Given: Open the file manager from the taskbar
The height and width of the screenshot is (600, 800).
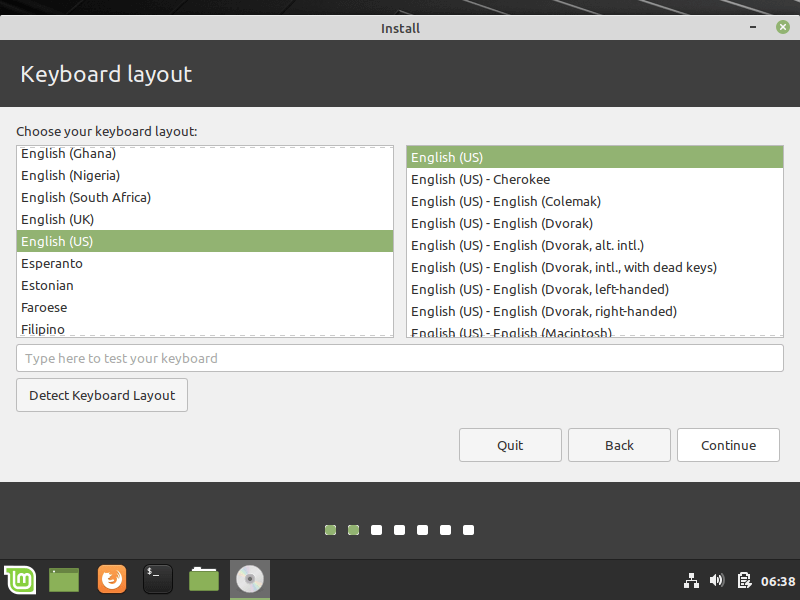Looking at the screenshot, I should (203, 579).
